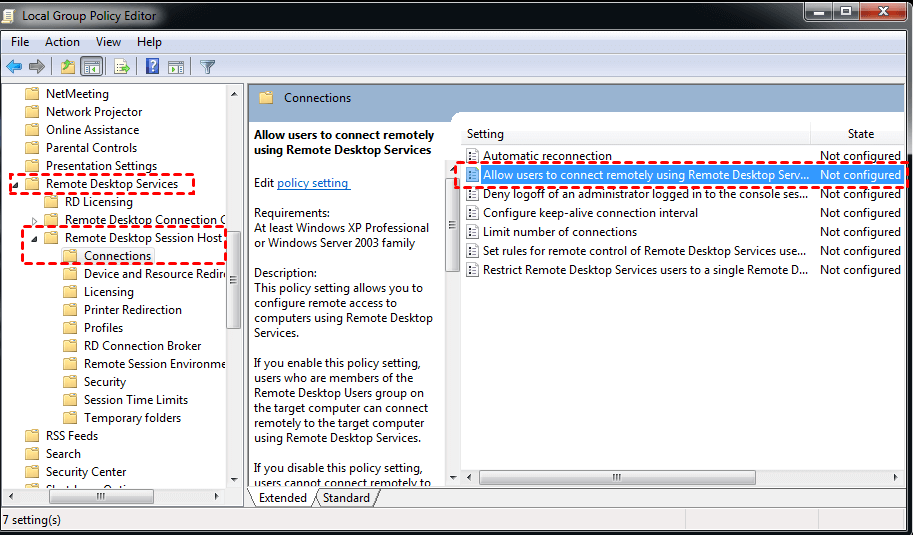Image resolution: width=913 pixels, height=535 pixels.
Task: Sort list by State column header
Action: 860,134
